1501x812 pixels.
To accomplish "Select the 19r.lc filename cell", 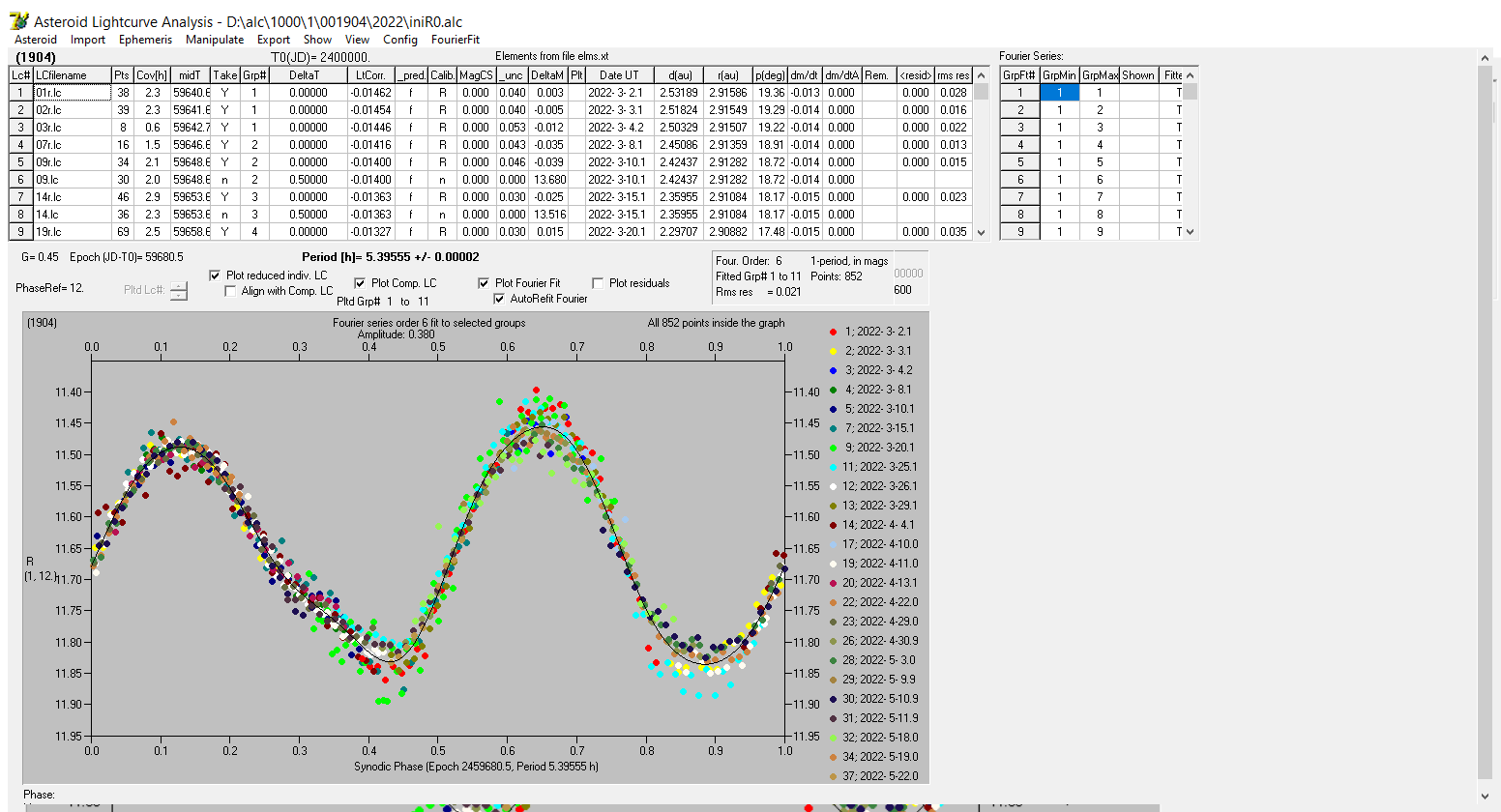I will coord(73,232).
